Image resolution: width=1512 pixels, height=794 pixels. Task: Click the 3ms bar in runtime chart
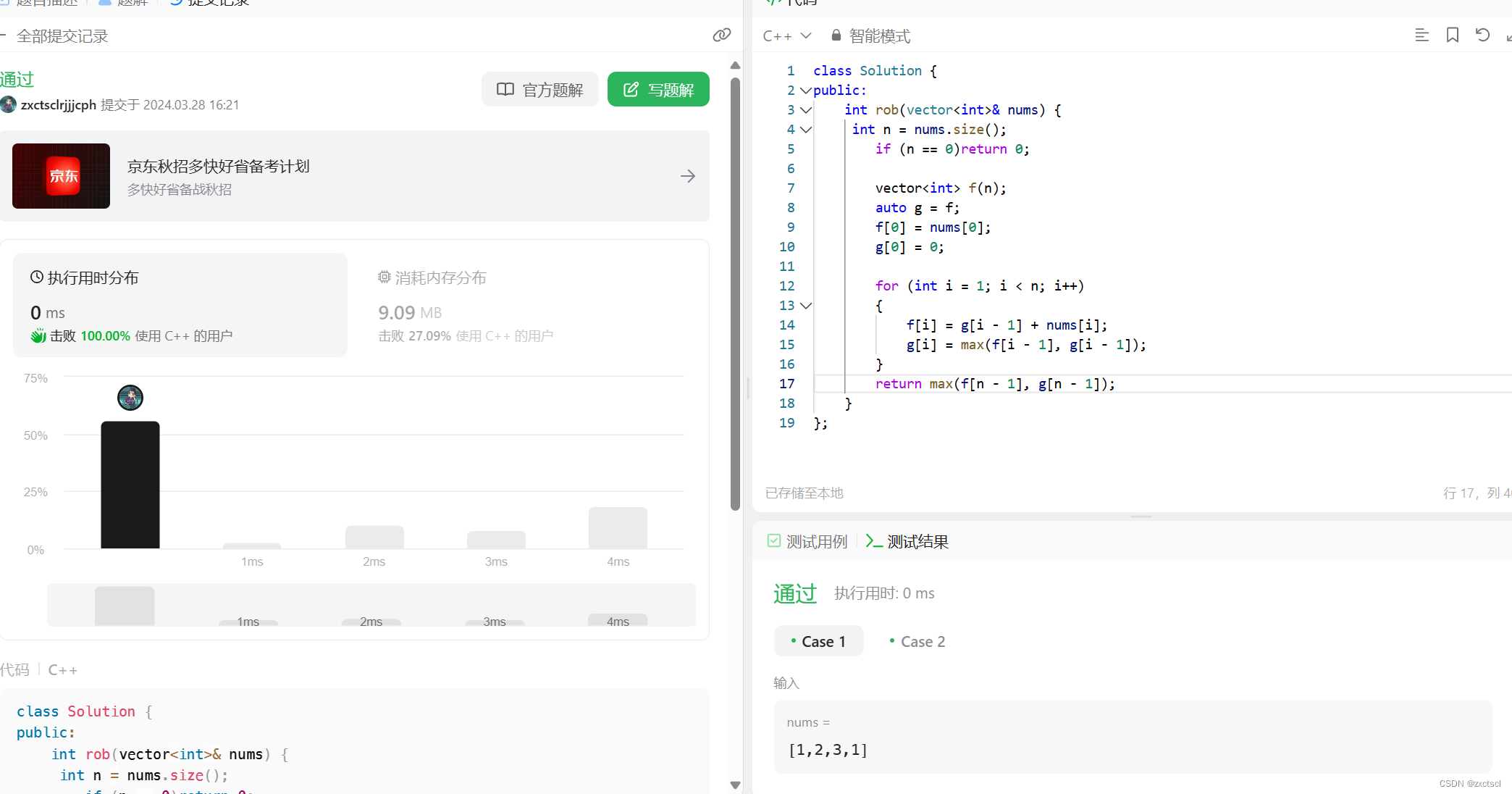496,540
